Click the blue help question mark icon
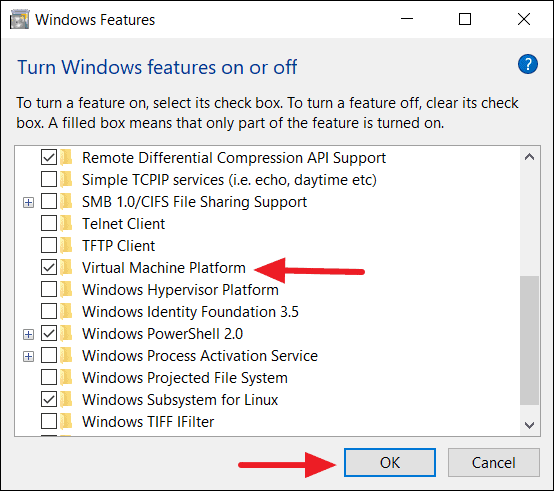The height and width of the screenshot is (491, 554). (x=528, y=64)
